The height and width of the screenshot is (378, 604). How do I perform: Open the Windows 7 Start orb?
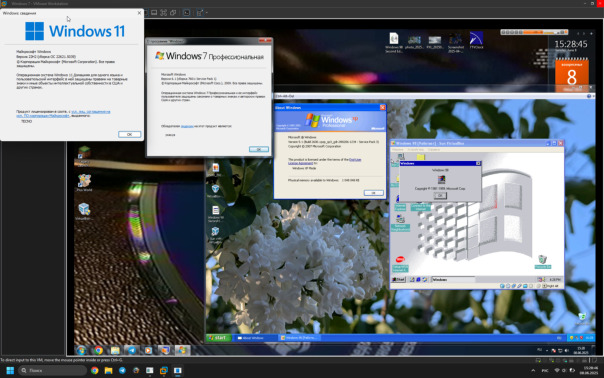coord(81,350)
